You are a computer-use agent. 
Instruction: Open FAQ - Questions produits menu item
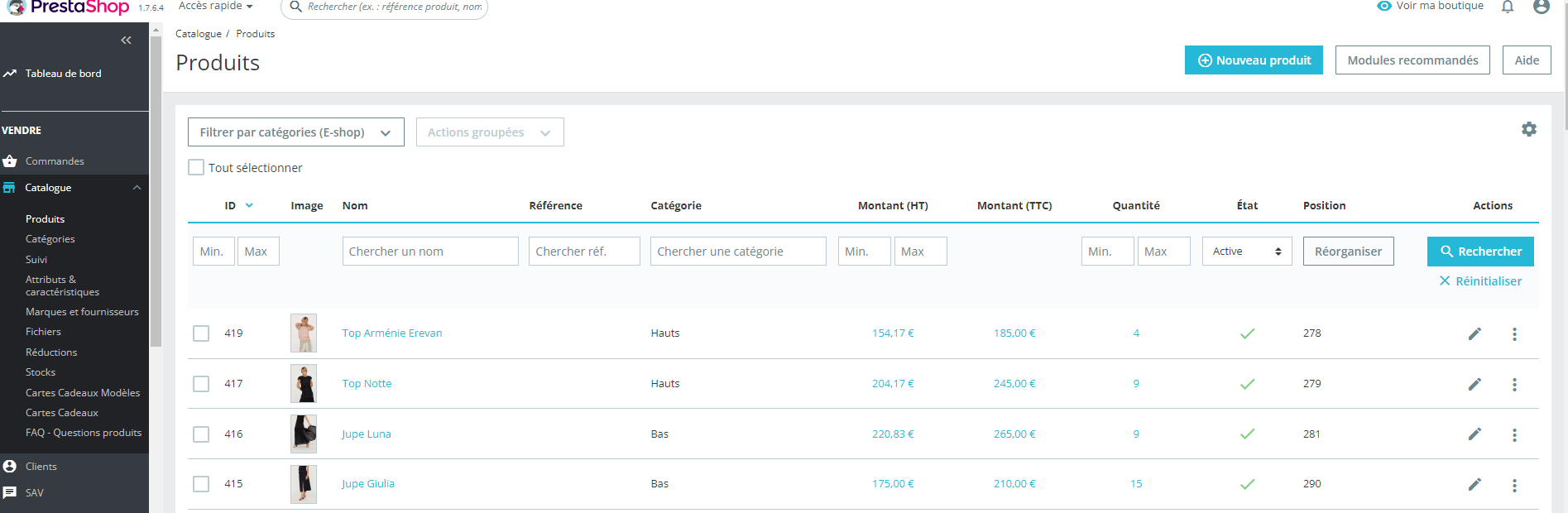(x=84, y=433)
